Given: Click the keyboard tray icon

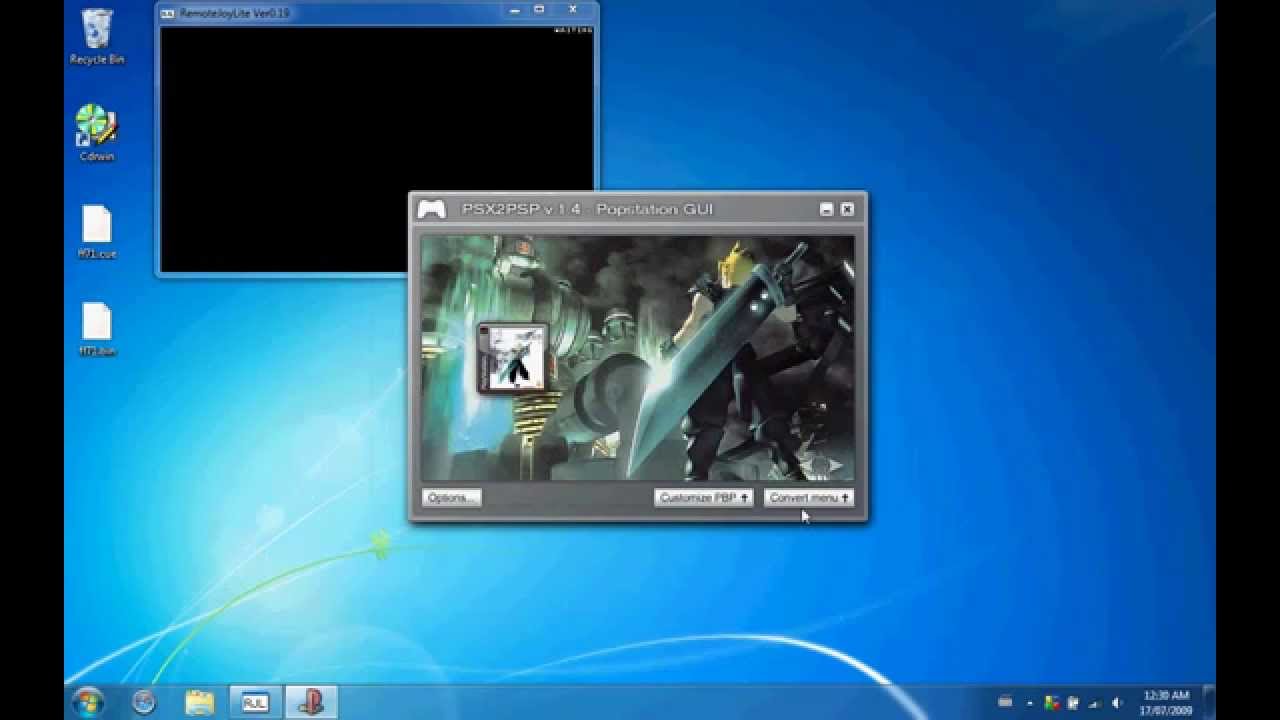Looking at the screenshot, I should click(x=1005, y=702).
